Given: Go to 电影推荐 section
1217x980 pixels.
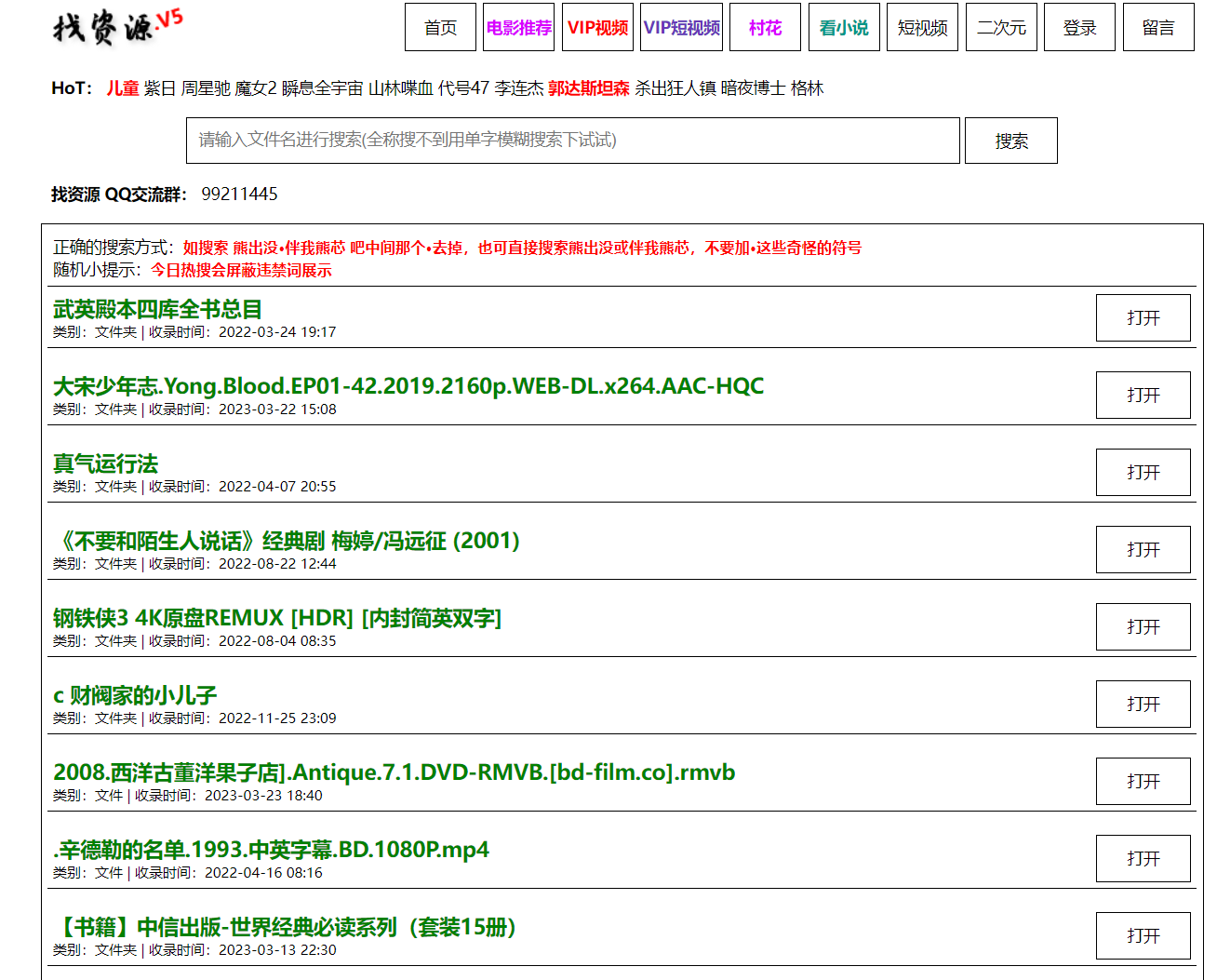Looking at the screenshot, I should 519,27.
